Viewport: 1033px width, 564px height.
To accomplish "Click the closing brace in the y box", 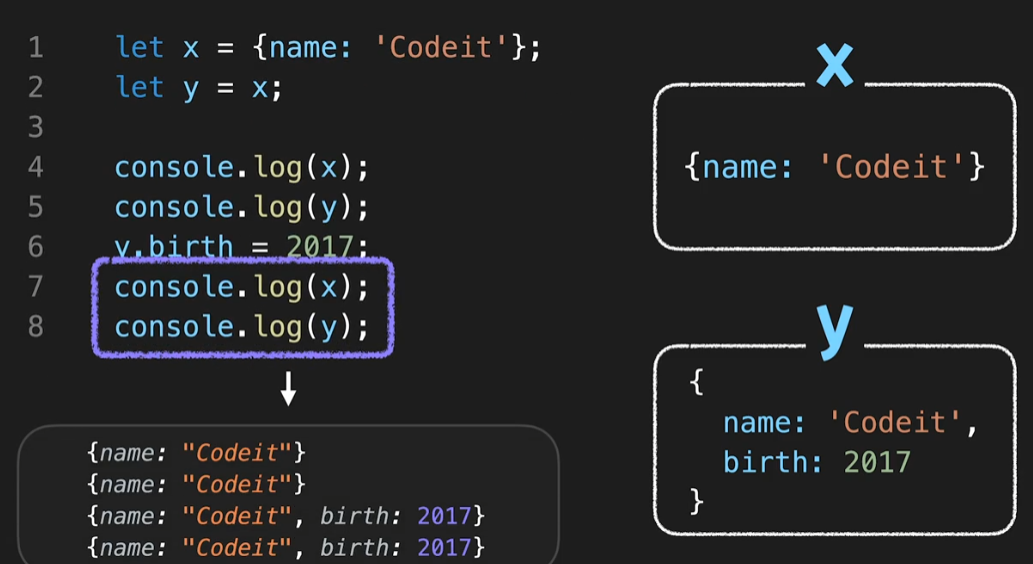I will tap(696, 501).
